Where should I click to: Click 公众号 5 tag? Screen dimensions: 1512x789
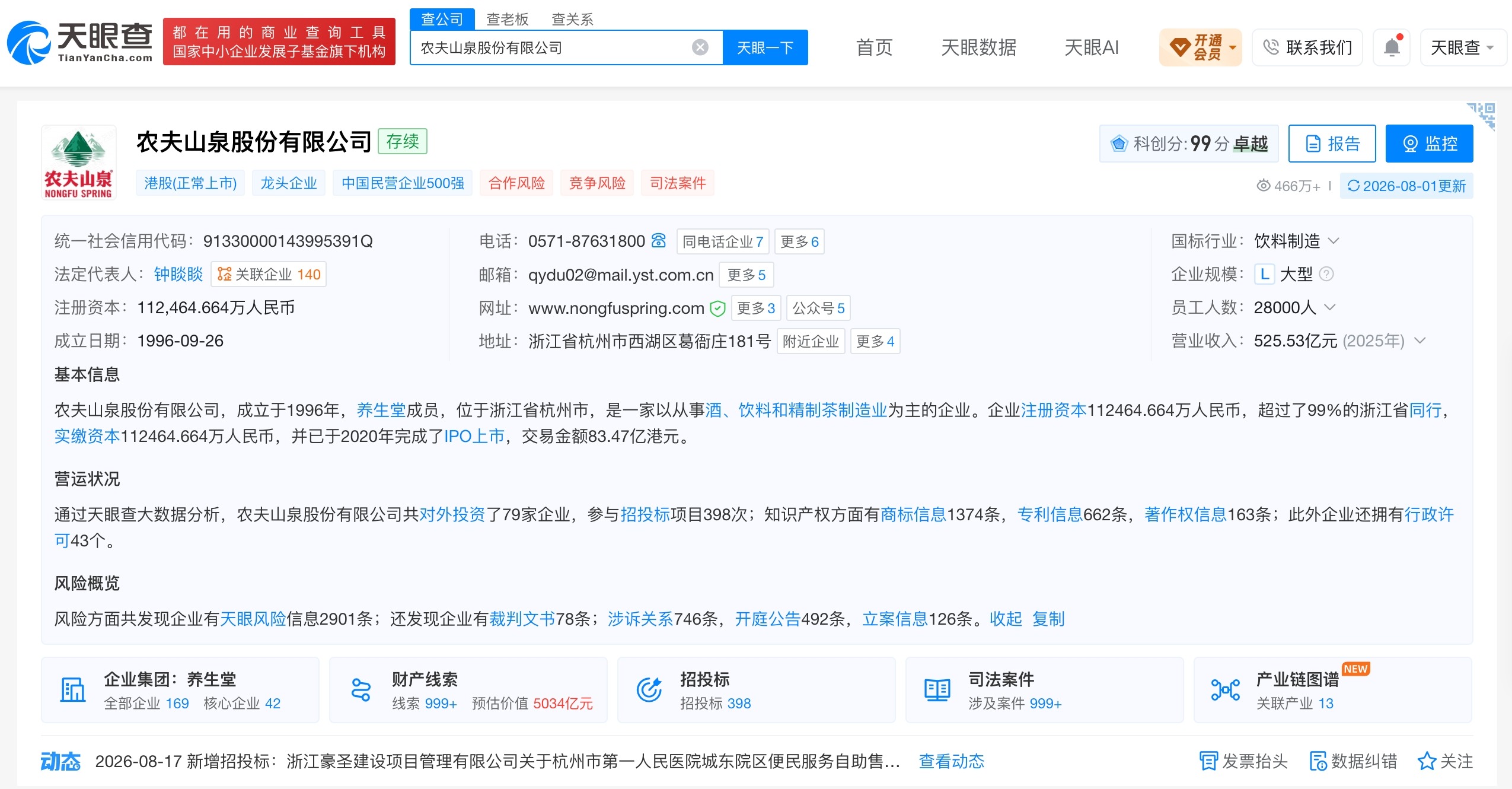[x=818, y=308]
